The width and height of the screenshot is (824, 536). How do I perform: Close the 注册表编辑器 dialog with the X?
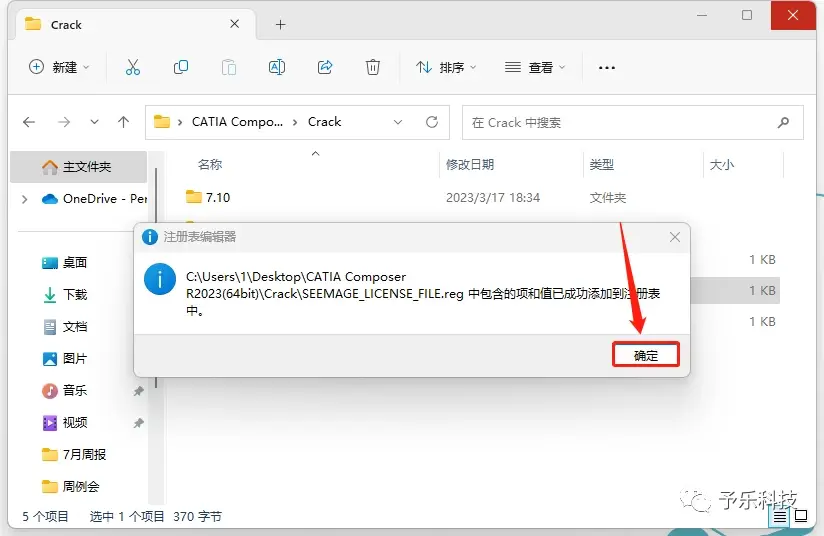coord(675,237)
